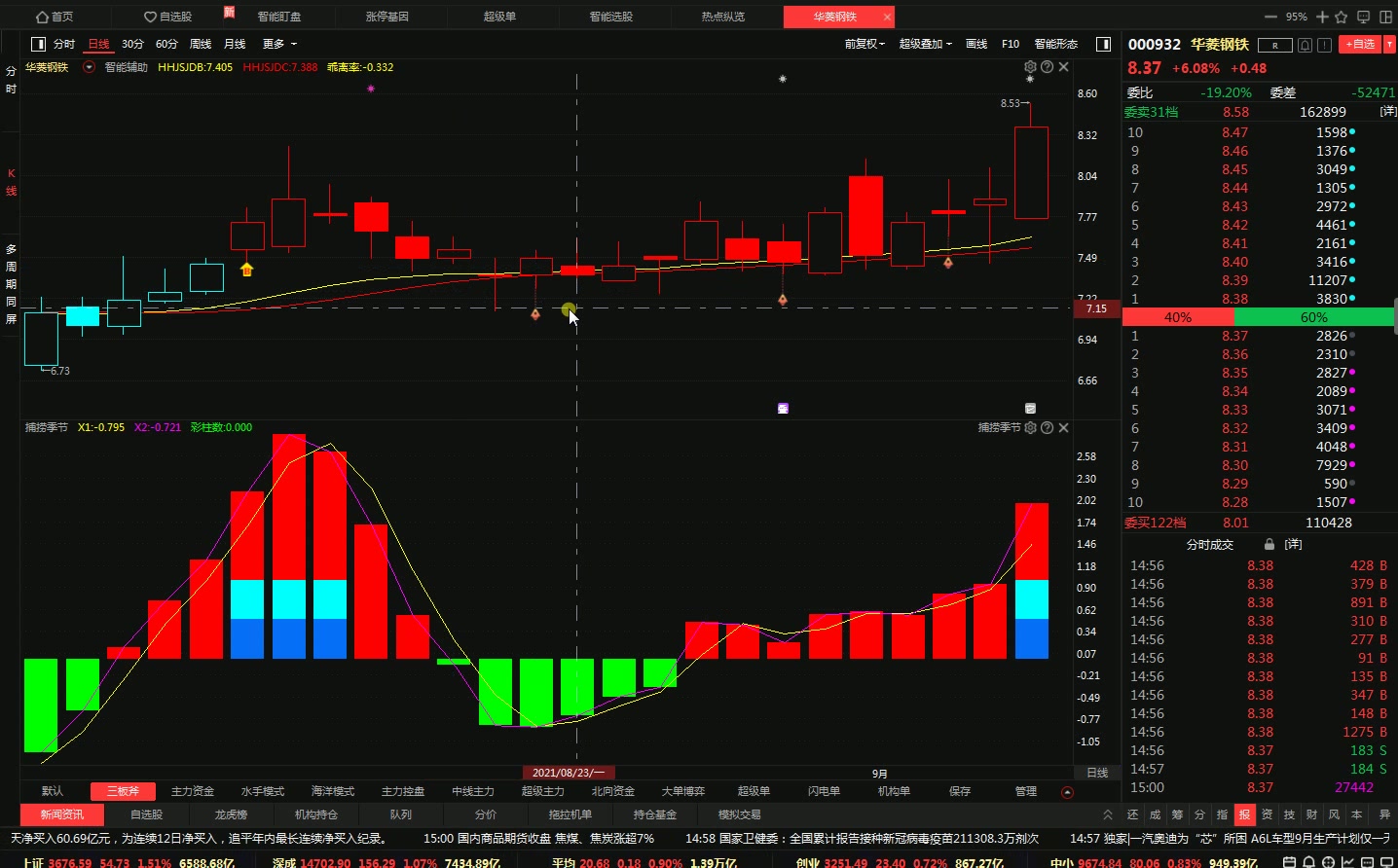The image size is (1398, 868).
Task: Toggle the left sidebar panel icon beside 分时
Action: point(38,44)
